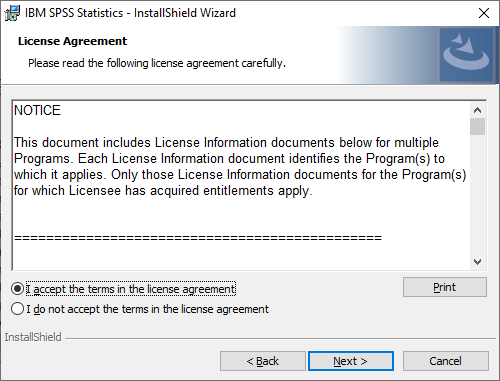Close the InstallShield Wizard window
500x381 pixels.
[484, 13]
